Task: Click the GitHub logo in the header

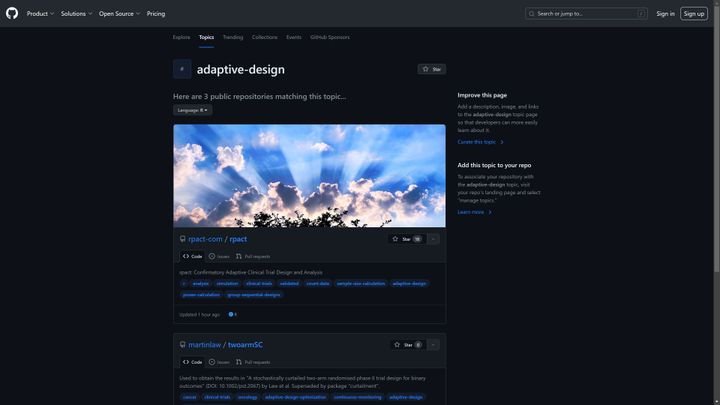Action: pos(12,13)
